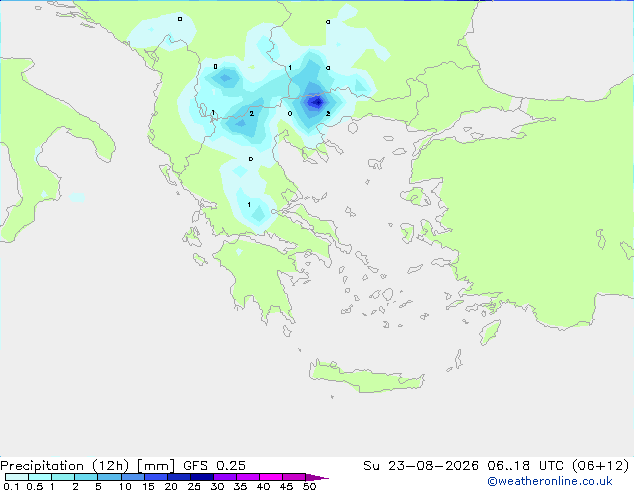Click the 'GFS 0.25' model label
634x490 pixels.
tap(214, 465)
